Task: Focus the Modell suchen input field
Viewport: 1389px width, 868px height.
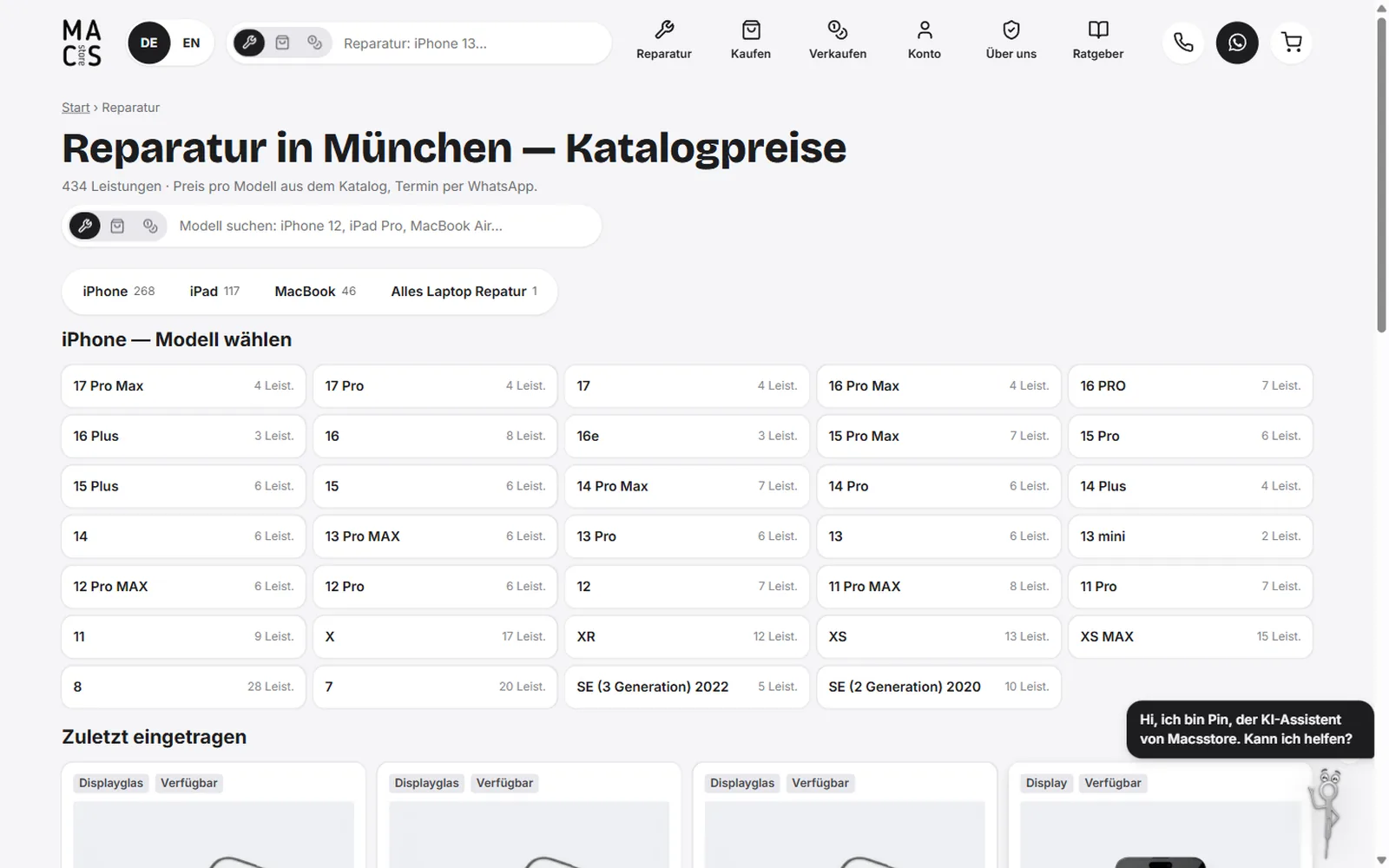Action: point(385,226)
